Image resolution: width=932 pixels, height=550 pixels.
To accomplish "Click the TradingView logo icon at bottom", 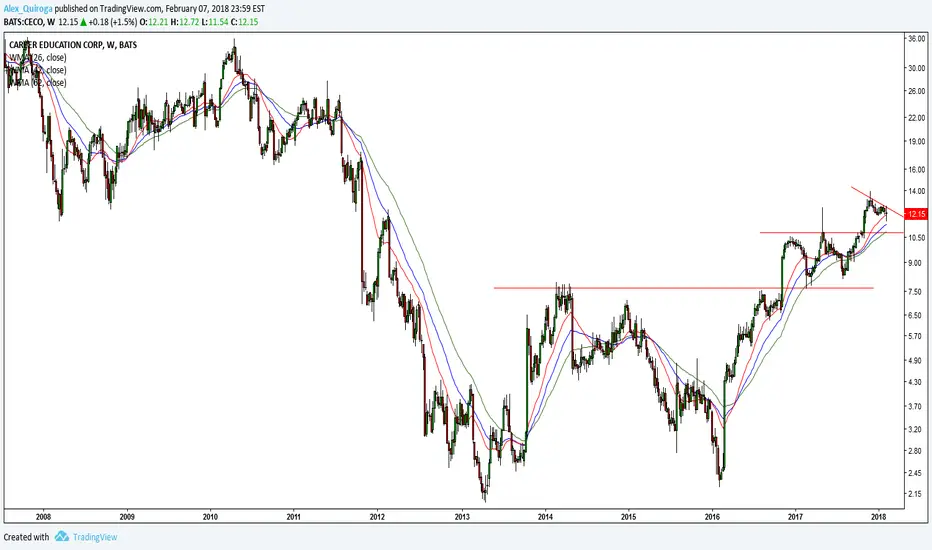I will point(62,537).
